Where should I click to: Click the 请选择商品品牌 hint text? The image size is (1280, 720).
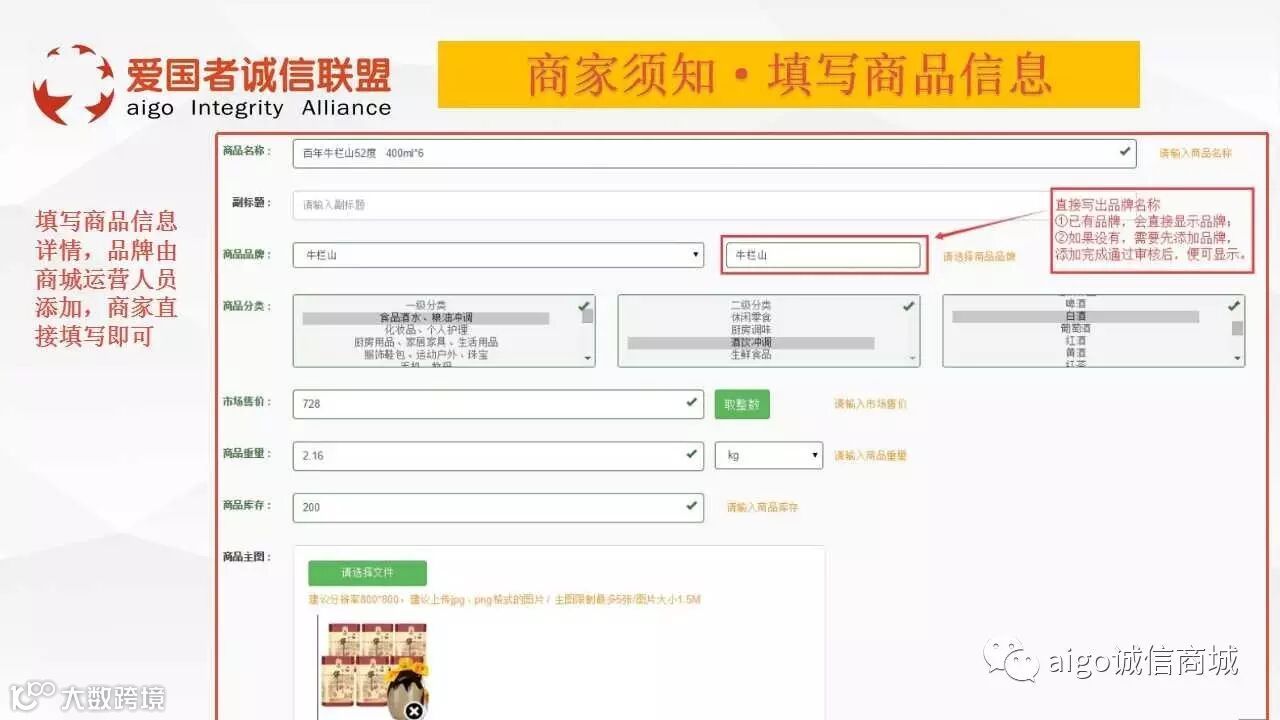click(979, 256)
